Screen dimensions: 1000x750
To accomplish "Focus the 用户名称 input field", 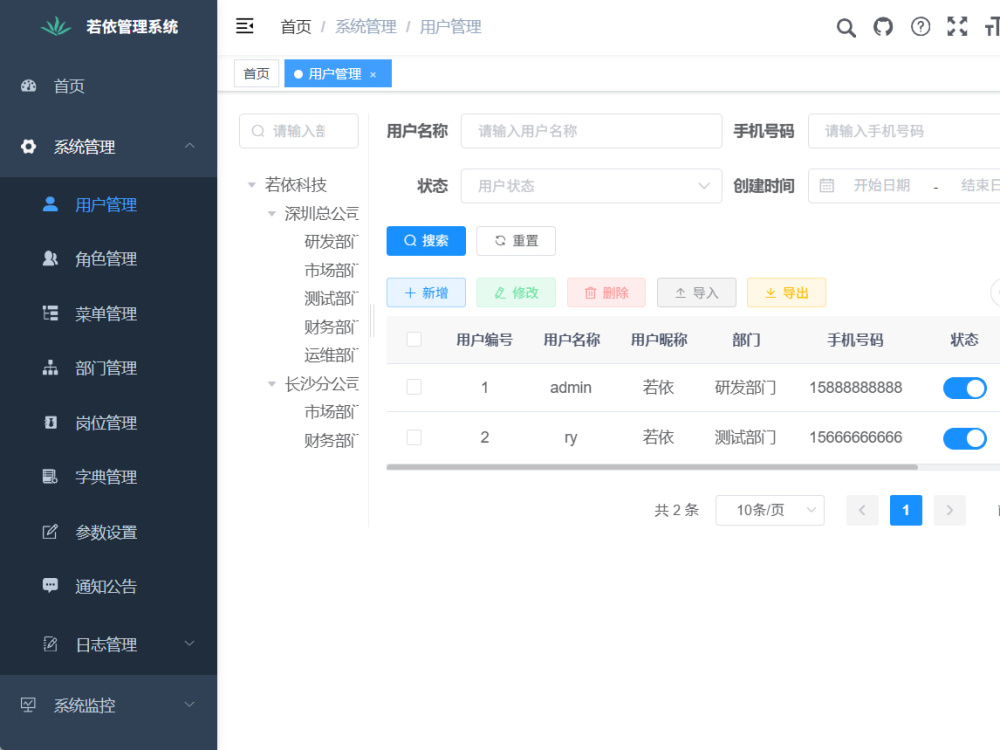I will click(591, 131).
